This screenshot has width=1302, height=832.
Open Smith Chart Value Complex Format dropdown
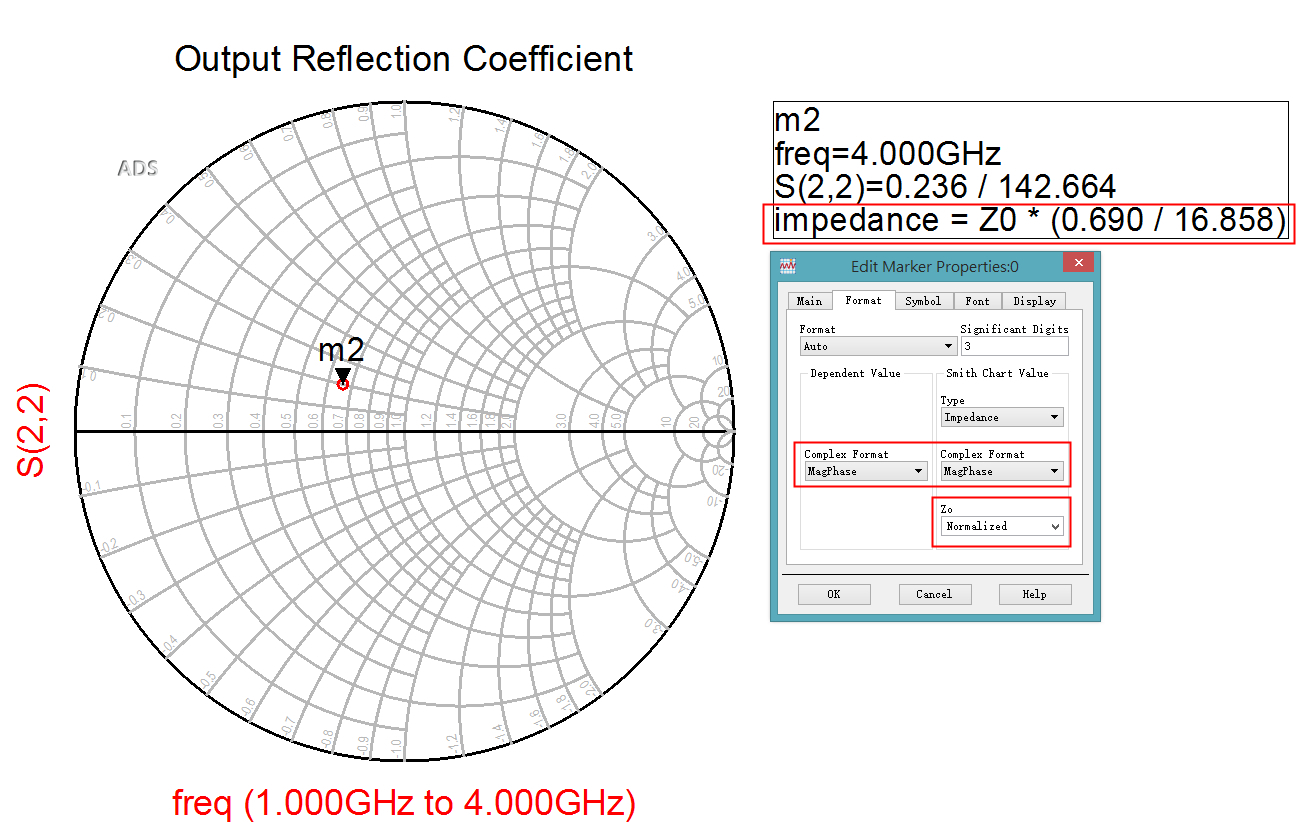point(1001,471)
